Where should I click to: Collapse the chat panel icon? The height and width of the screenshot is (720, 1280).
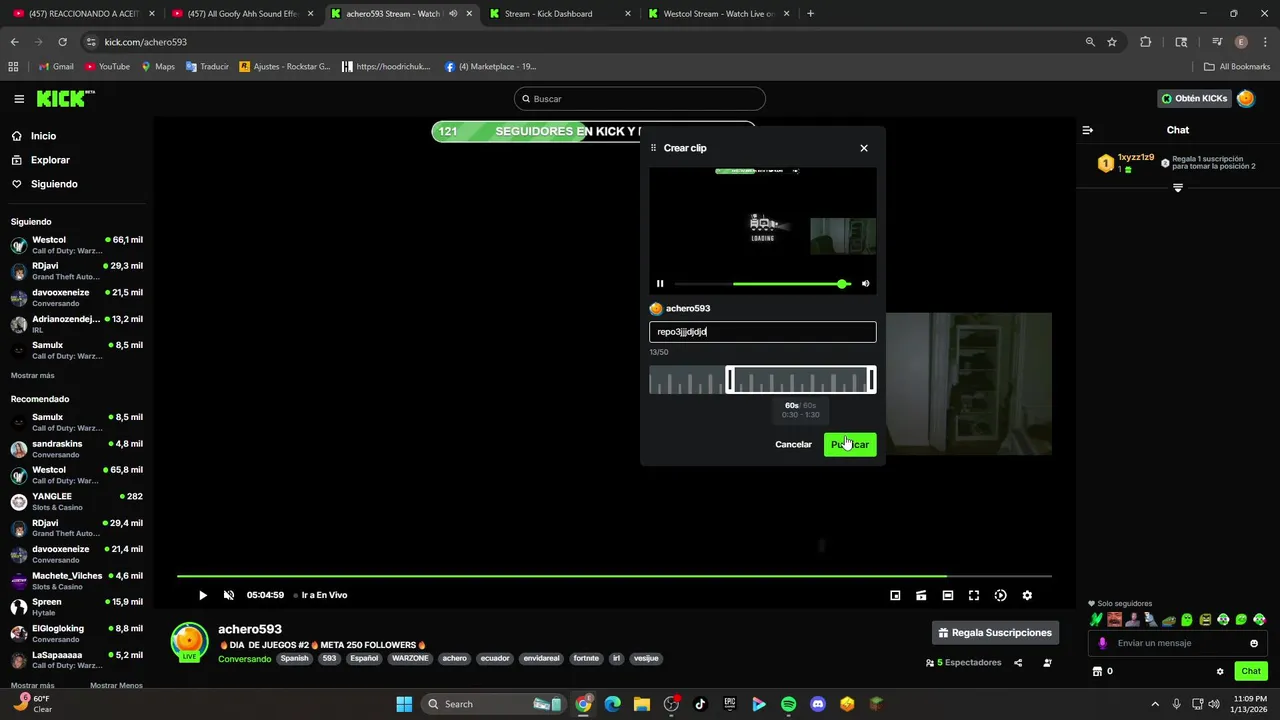point(1088,130)
